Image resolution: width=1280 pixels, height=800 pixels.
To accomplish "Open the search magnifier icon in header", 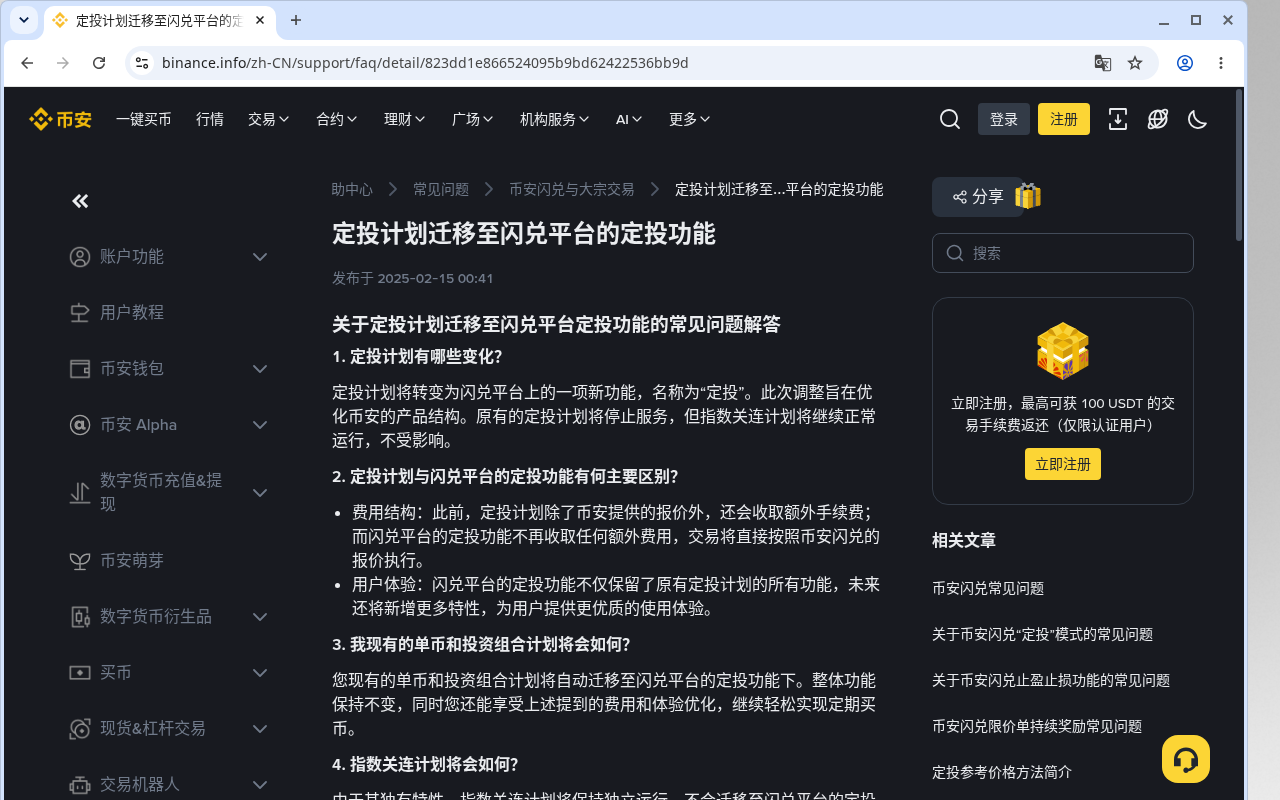I will (x=950, y=119).
